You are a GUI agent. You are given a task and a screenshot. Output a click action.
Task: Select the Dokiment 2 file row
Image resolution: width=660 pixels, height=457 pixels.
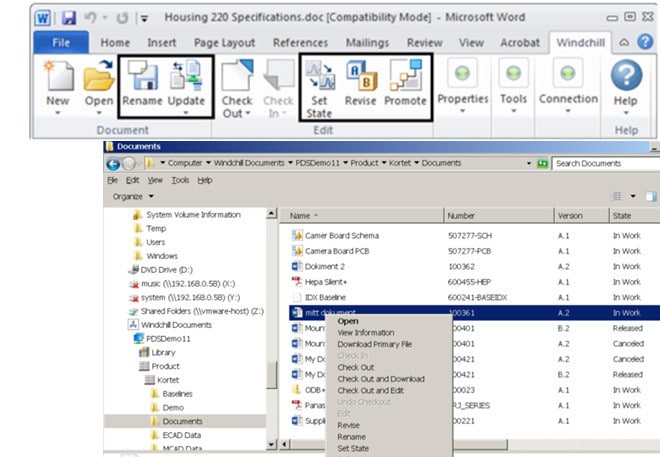474,266
